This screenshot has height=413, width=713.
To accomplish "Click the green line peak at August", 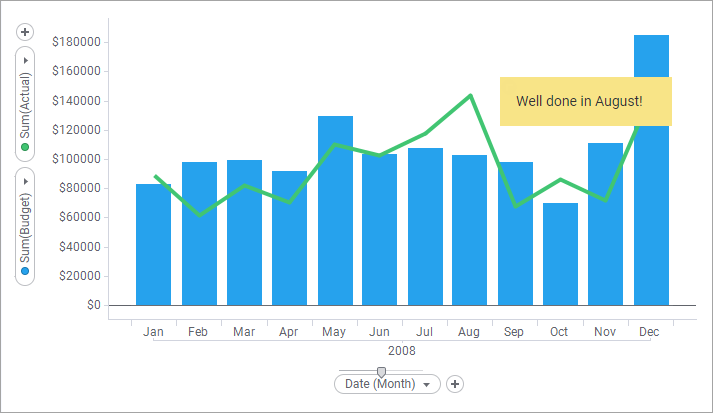I will coord(470,96).
